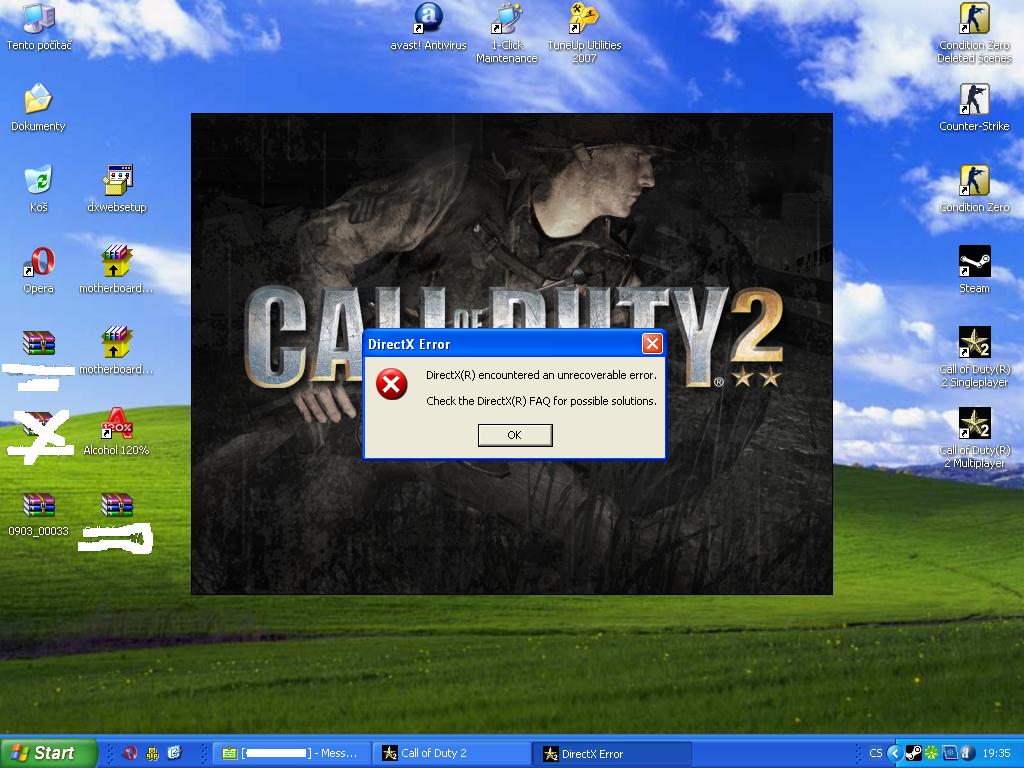Select the upper motherboard archive icon
Viewport: 1024px width, 768px height.
pyautogui.click(x=116, y=270)
